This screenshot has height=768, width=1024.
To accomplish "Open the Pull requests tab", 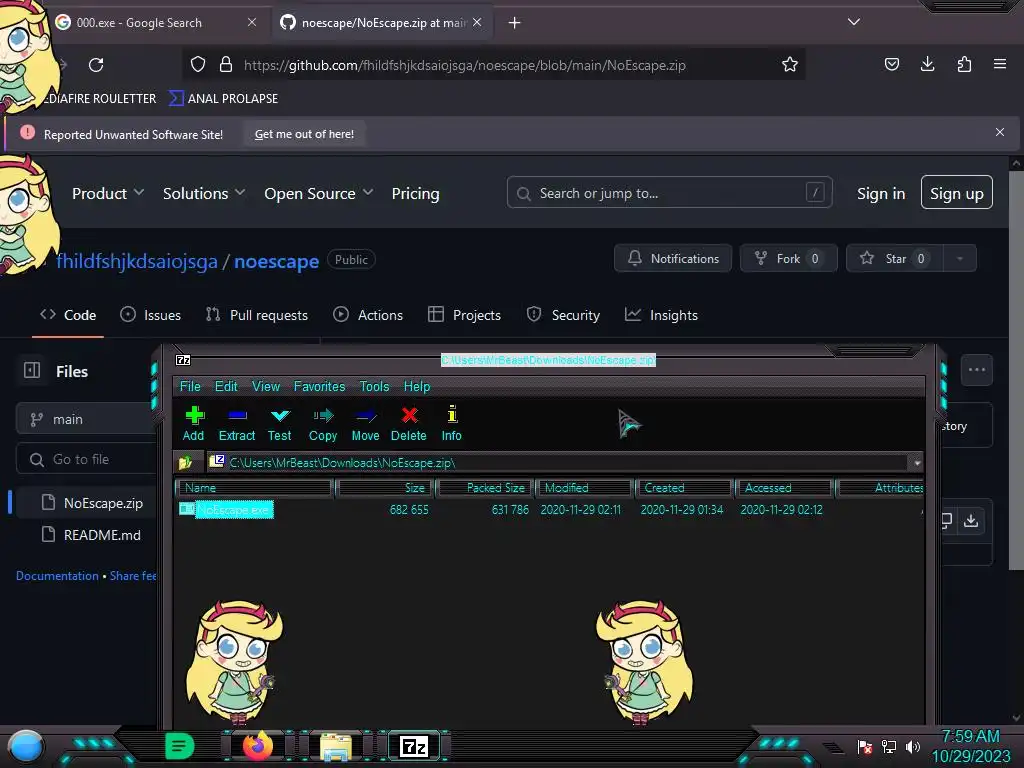I will [257, 315].
